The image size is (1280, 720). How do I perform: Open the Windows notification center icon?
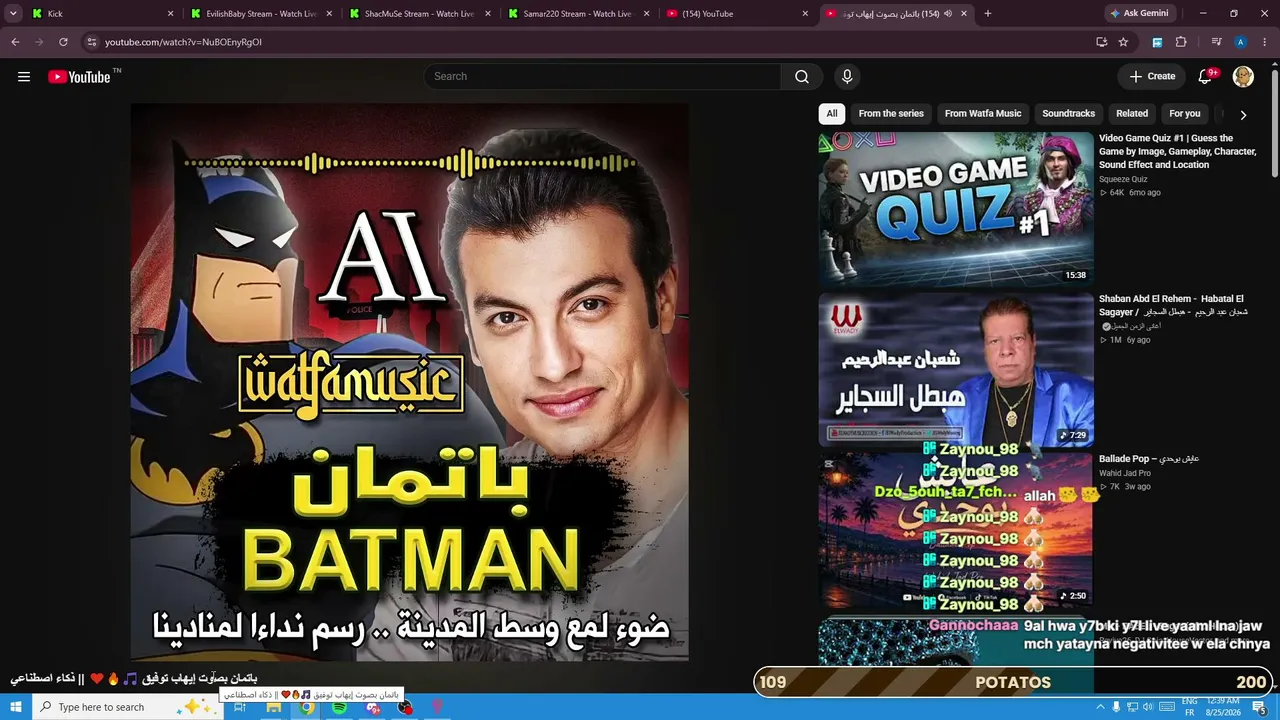(x=1259, y=707)
